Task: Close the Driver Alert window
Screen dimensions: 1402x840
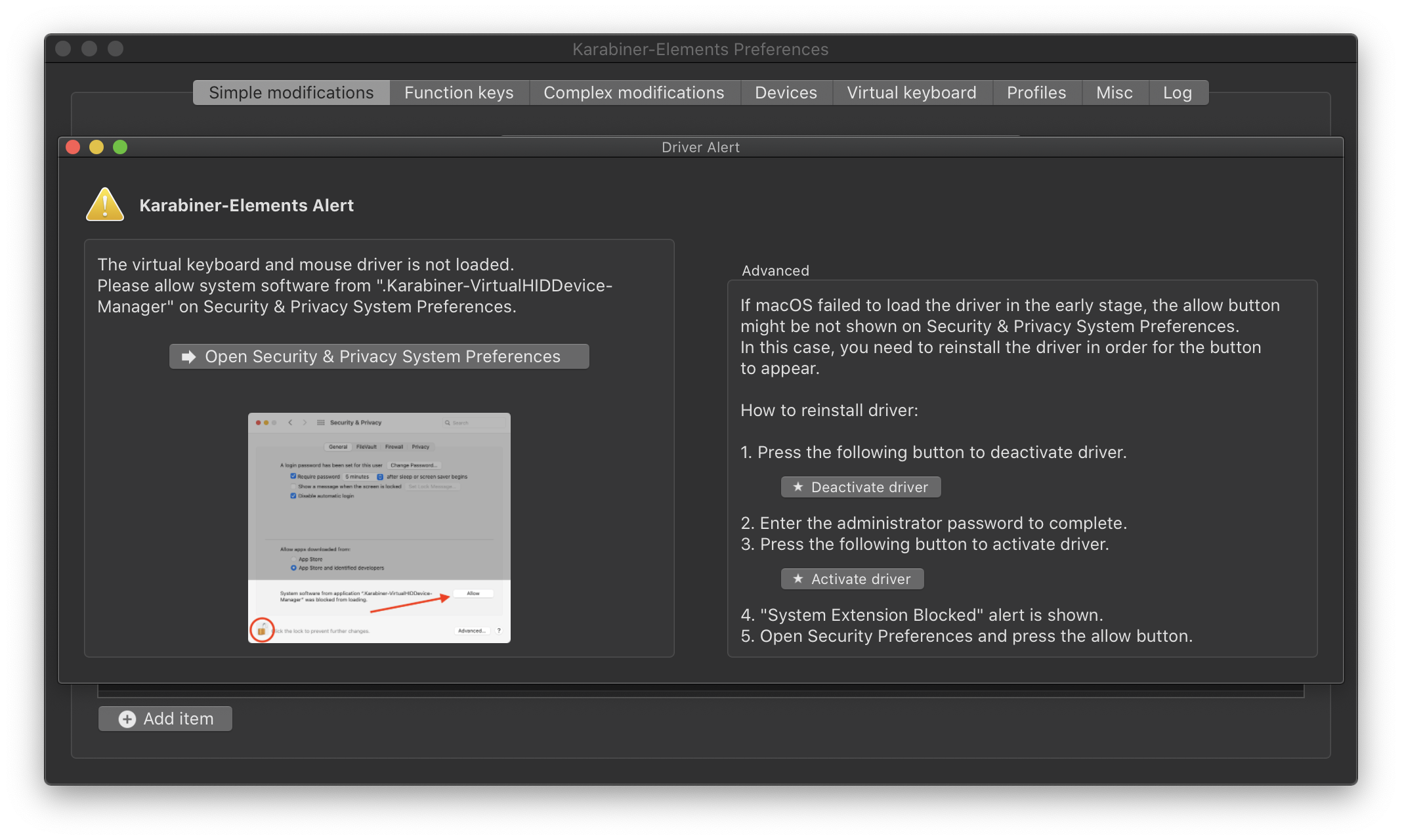Action: [x=73, y=147]
